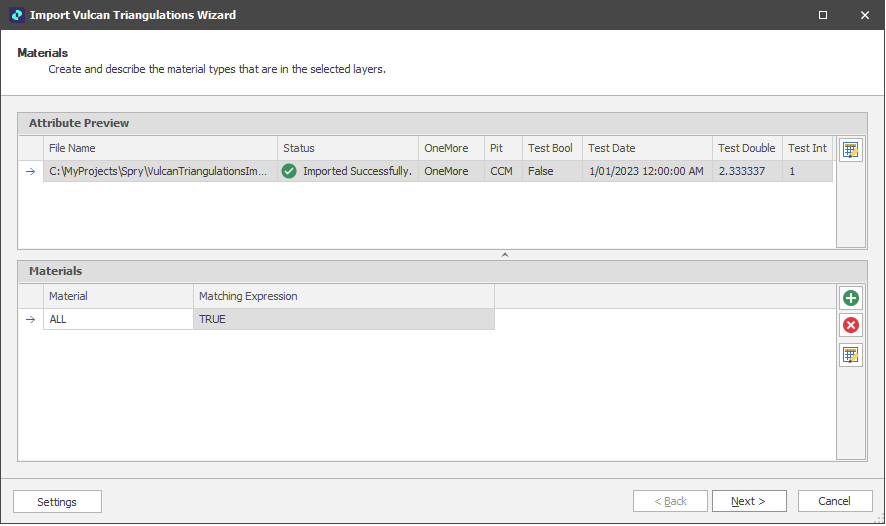The height and width of the screenshot is (526, 886).
Task: Click the Matching Expression column header
Action: pos(343,296)
